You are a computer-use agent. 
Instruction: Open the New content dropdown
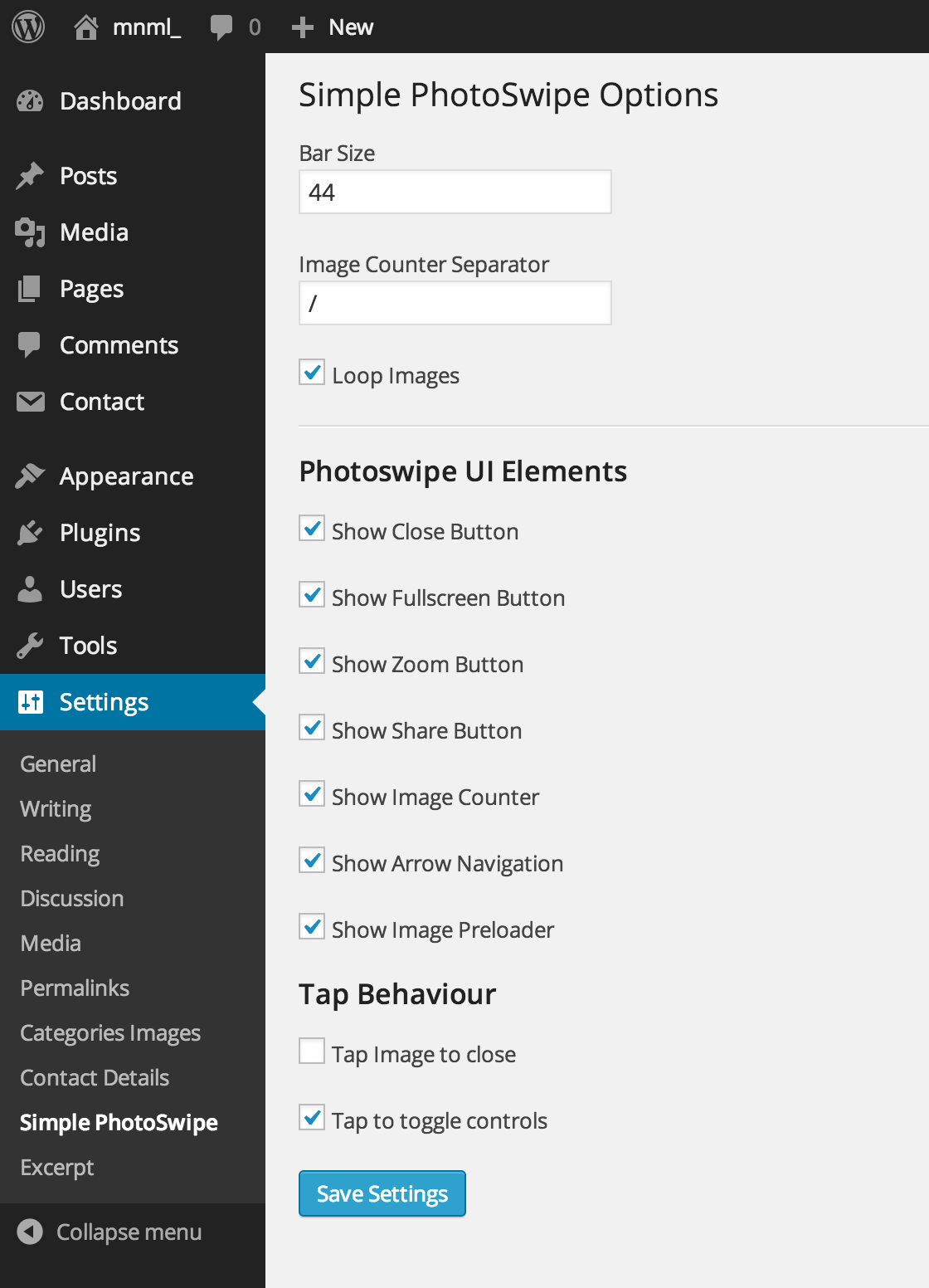point(333,27)
